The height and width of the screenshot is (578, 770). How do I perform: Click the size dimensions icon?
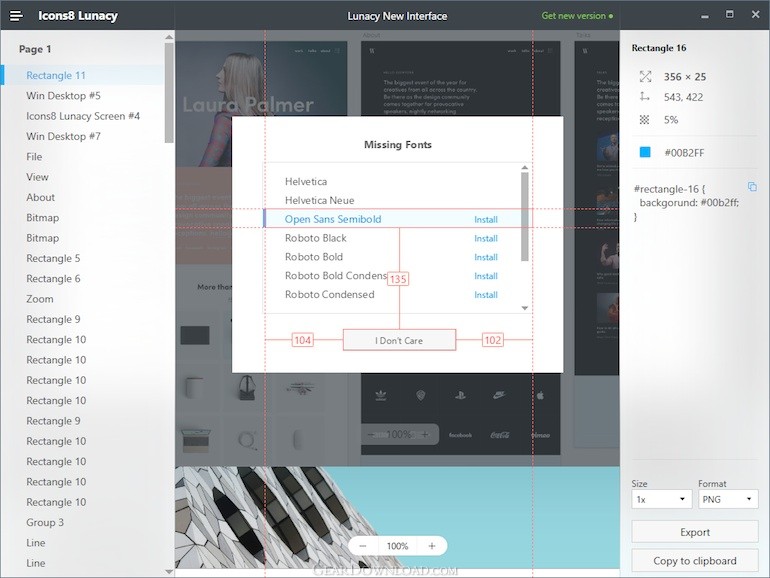click(x=645, y=77)
